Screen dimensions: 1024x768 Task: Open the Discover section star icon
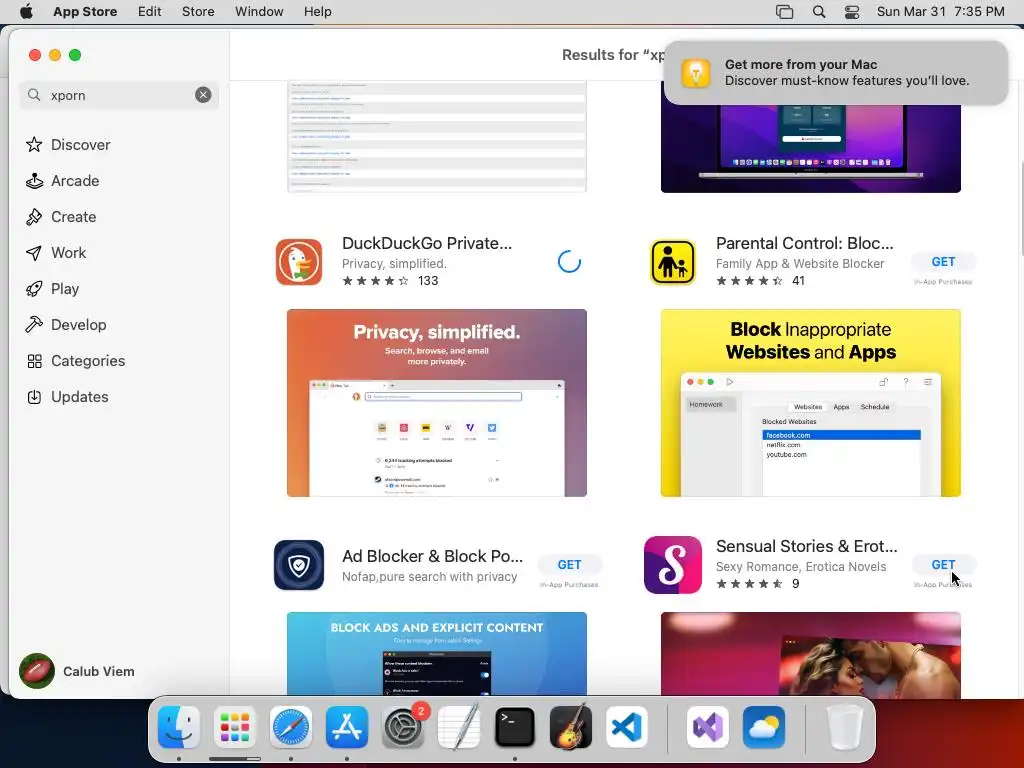[34, 144]
